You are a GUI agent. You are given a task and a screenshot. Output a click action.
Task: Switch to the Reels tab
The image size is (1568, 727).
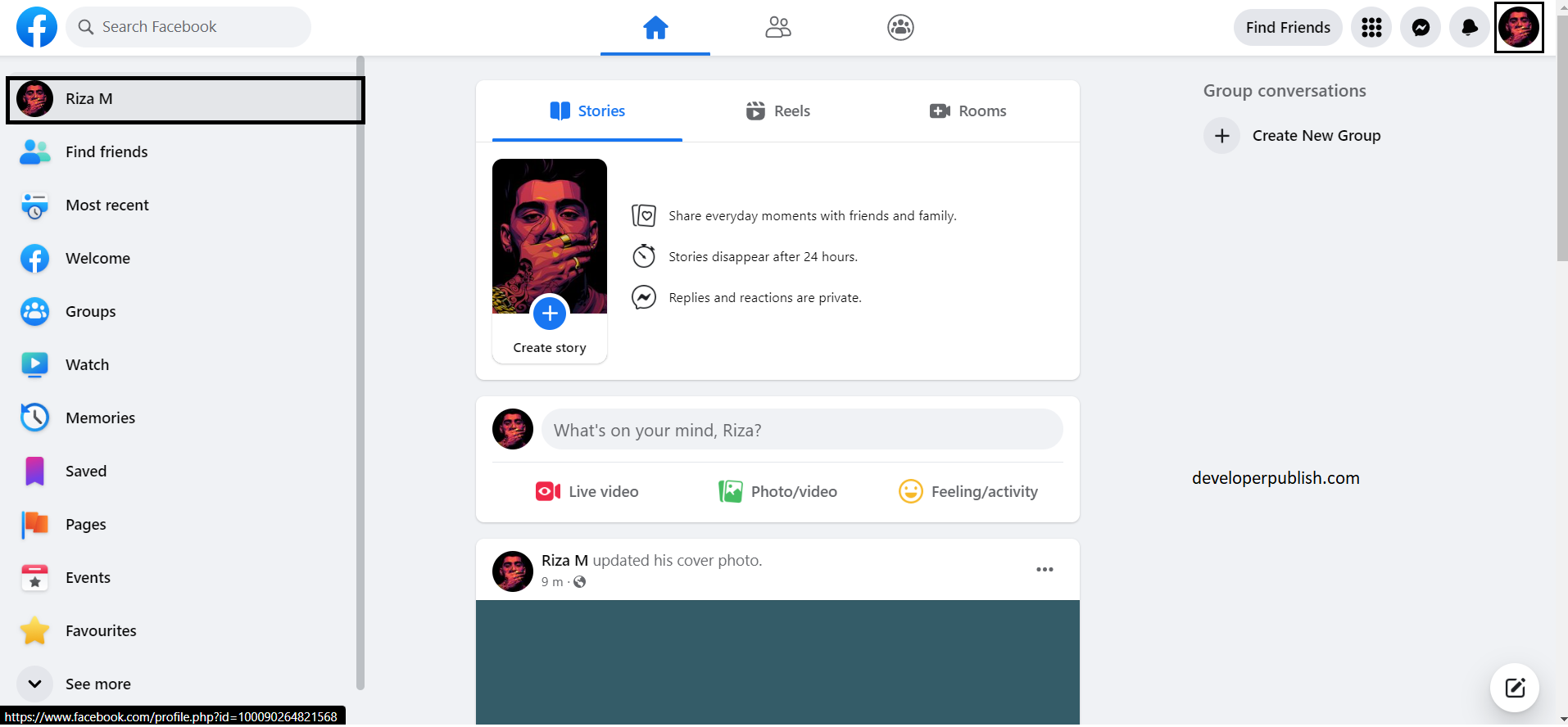point(778,111)
